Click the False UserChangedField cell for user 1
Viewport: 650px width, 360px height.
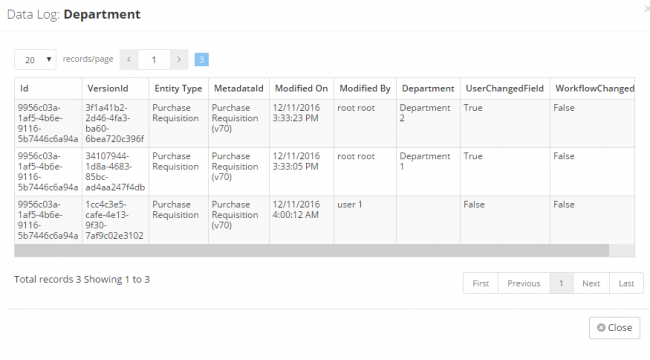point(505,220)
